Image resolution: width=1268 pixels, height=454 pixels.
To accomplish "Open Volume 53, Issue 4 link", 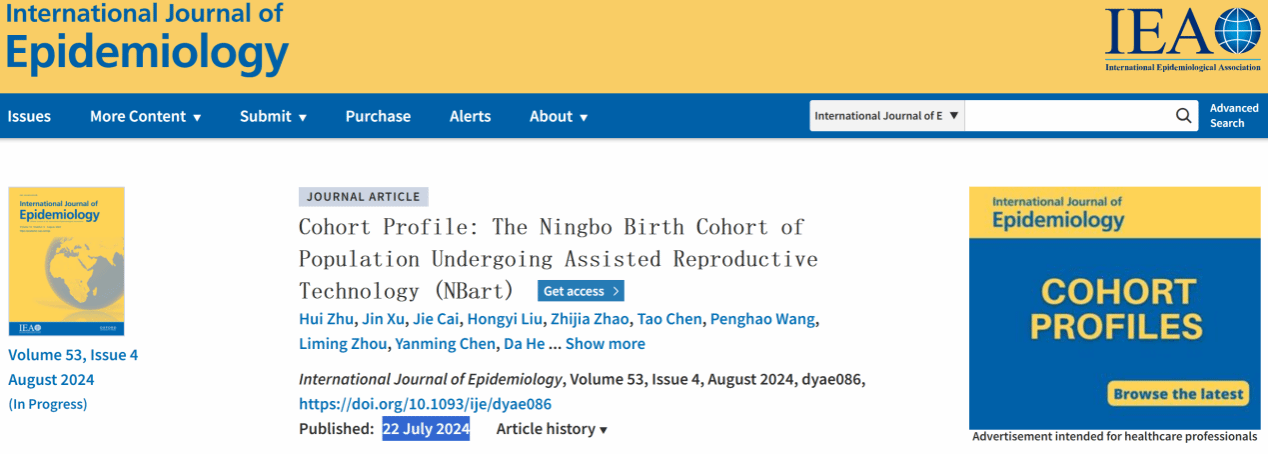I will point(73,354).
